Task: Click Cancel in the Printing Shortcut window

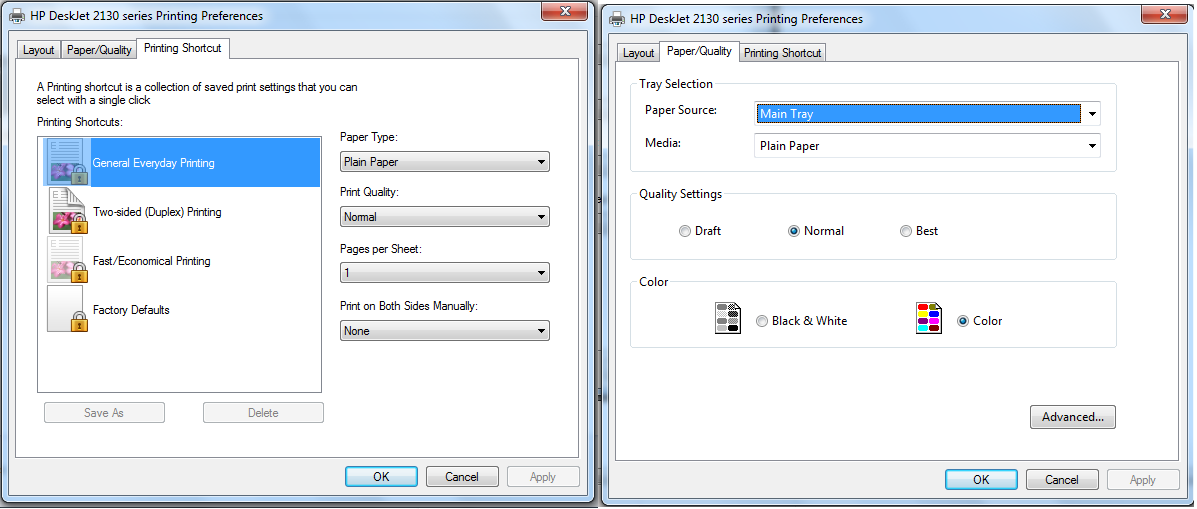Action: (x=462, y=476)
